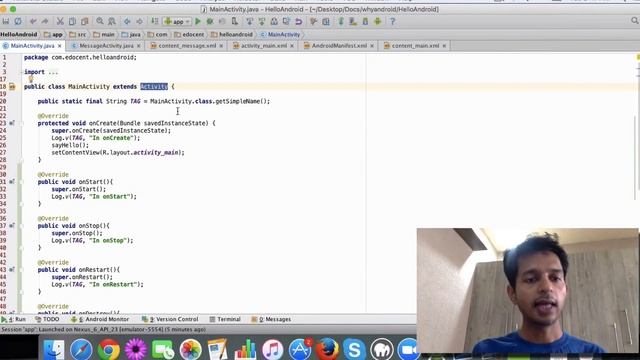
Task: Click the Search Everywhere magnifier icon
Action: pos(635,20)
